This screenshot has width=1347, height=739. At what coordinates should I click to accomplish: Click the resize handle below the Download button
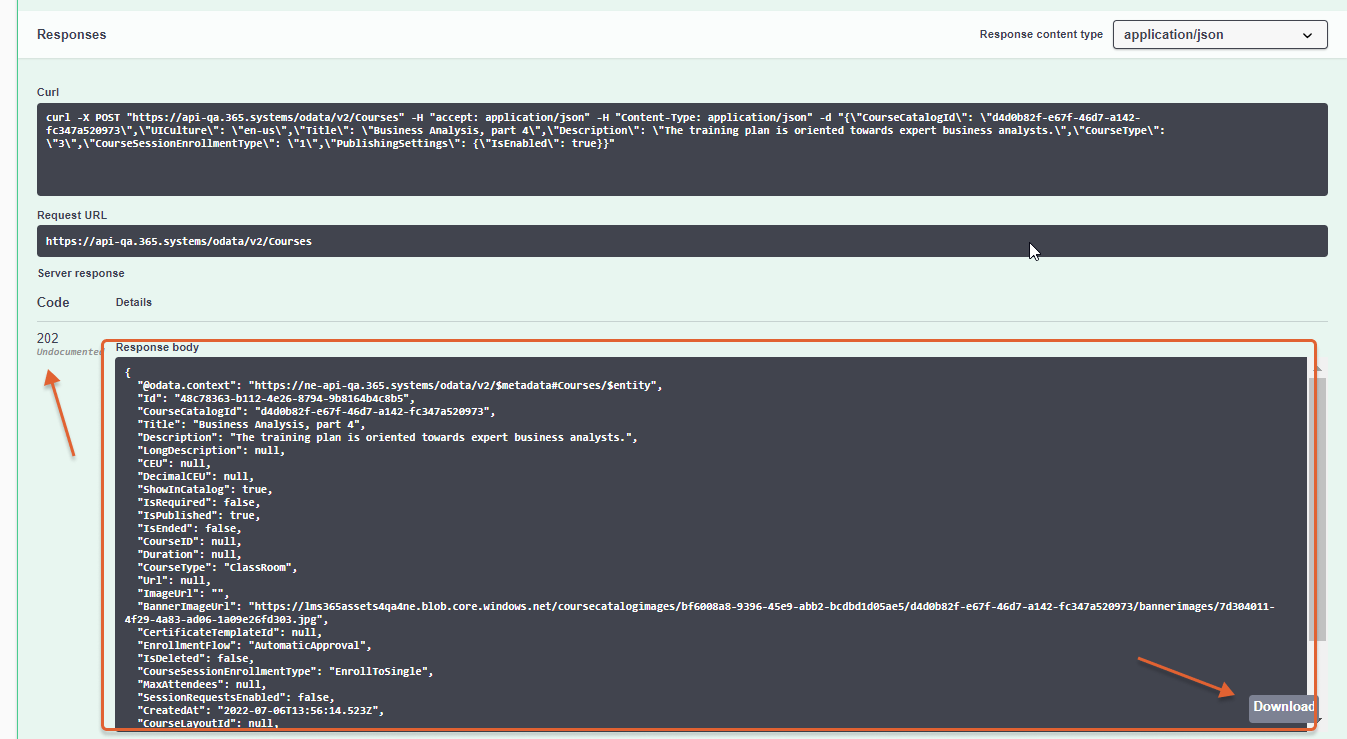click(x=1319, y=720)
